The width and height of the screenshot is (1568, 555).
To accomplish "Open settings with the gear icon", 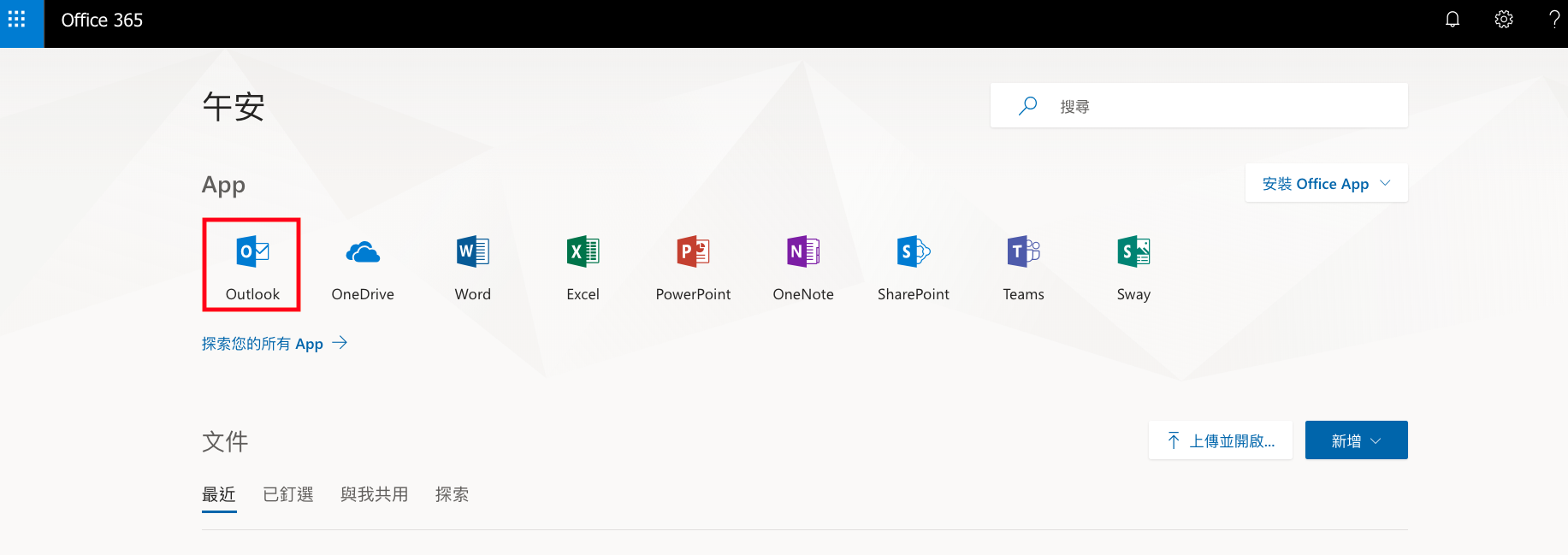I will click(x=1504, y=20).
